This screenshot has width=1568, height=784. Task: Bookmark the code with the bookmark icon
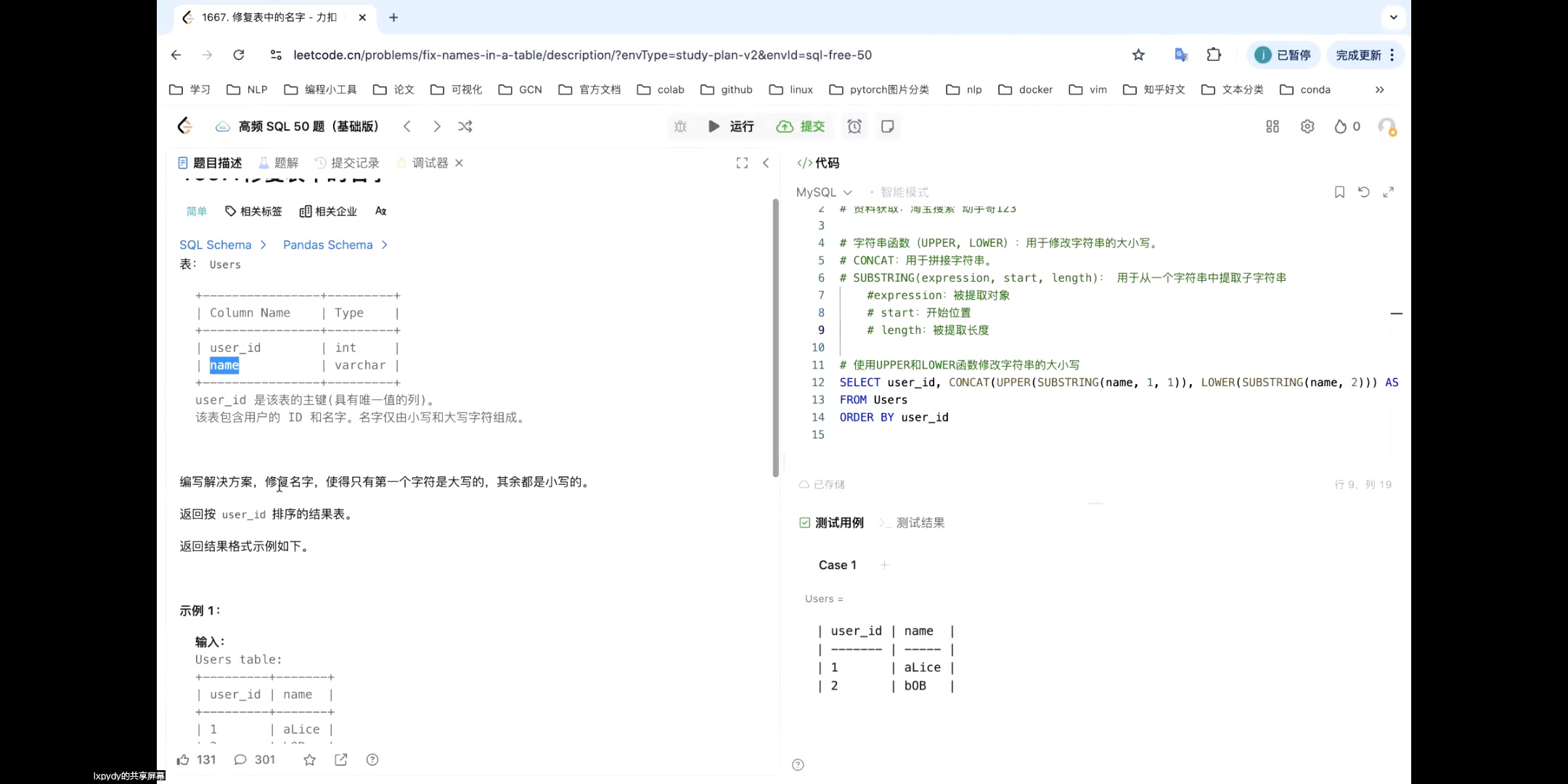[1338, 192]
